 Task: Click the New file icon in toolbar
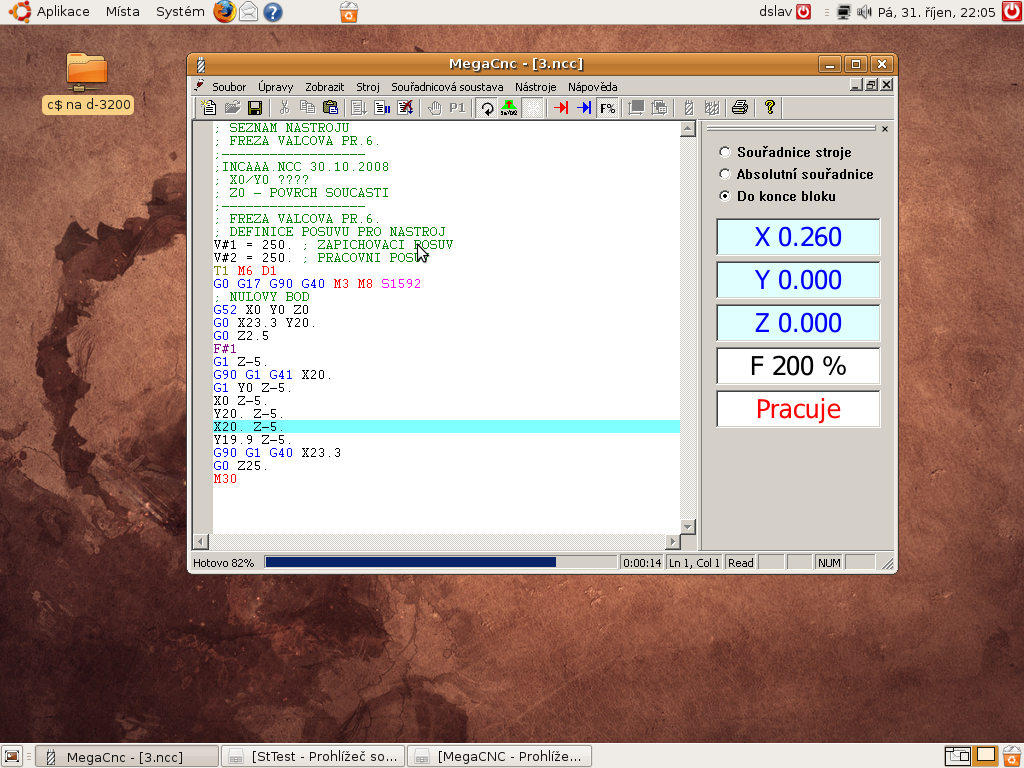[x=209, y=108]
